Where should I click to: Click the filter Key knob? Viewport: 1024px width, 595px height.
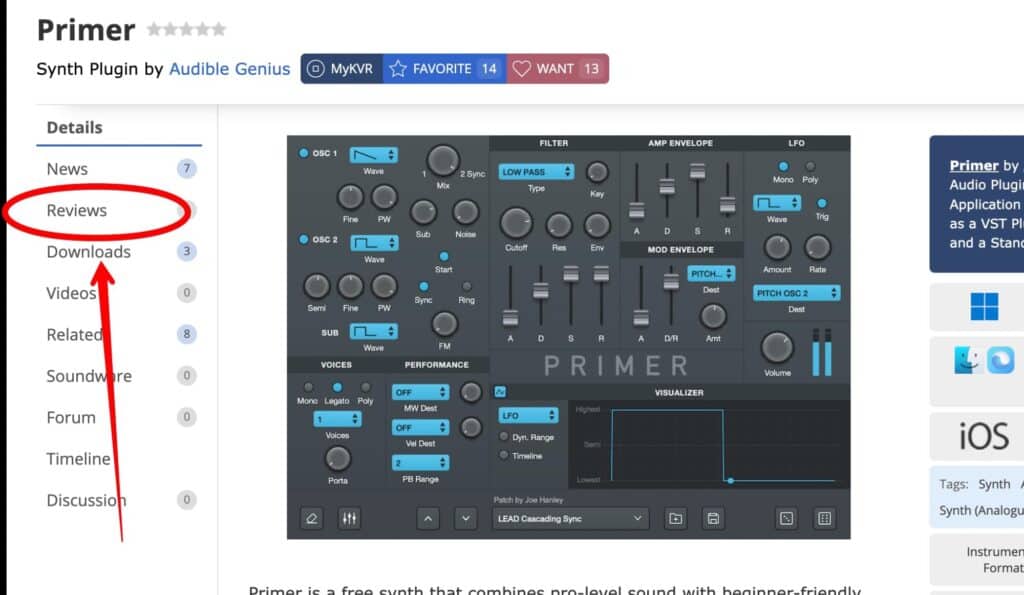click(597, 172)
